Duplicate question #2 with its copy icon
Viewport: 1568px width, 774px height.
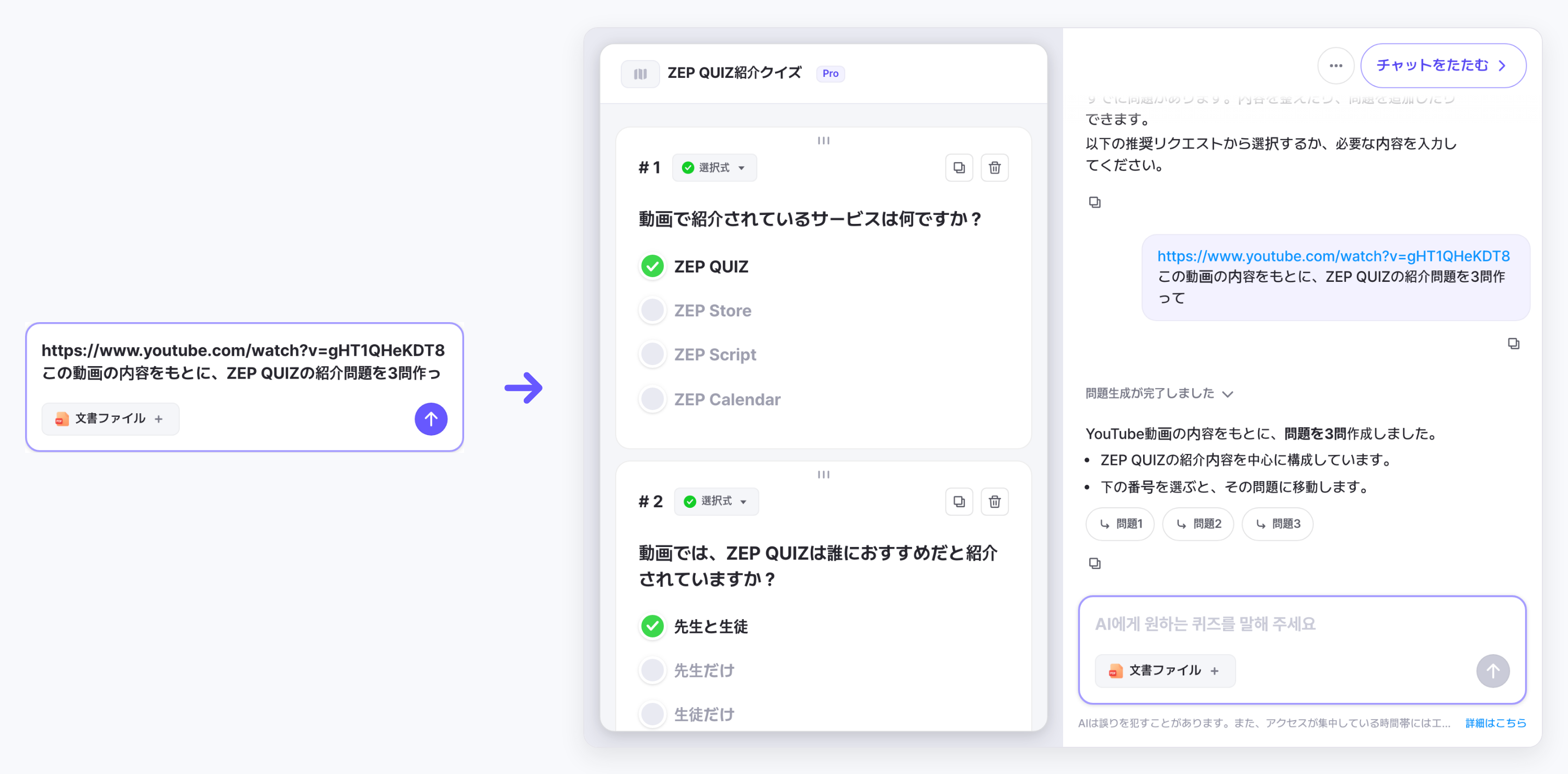[959, 501]
